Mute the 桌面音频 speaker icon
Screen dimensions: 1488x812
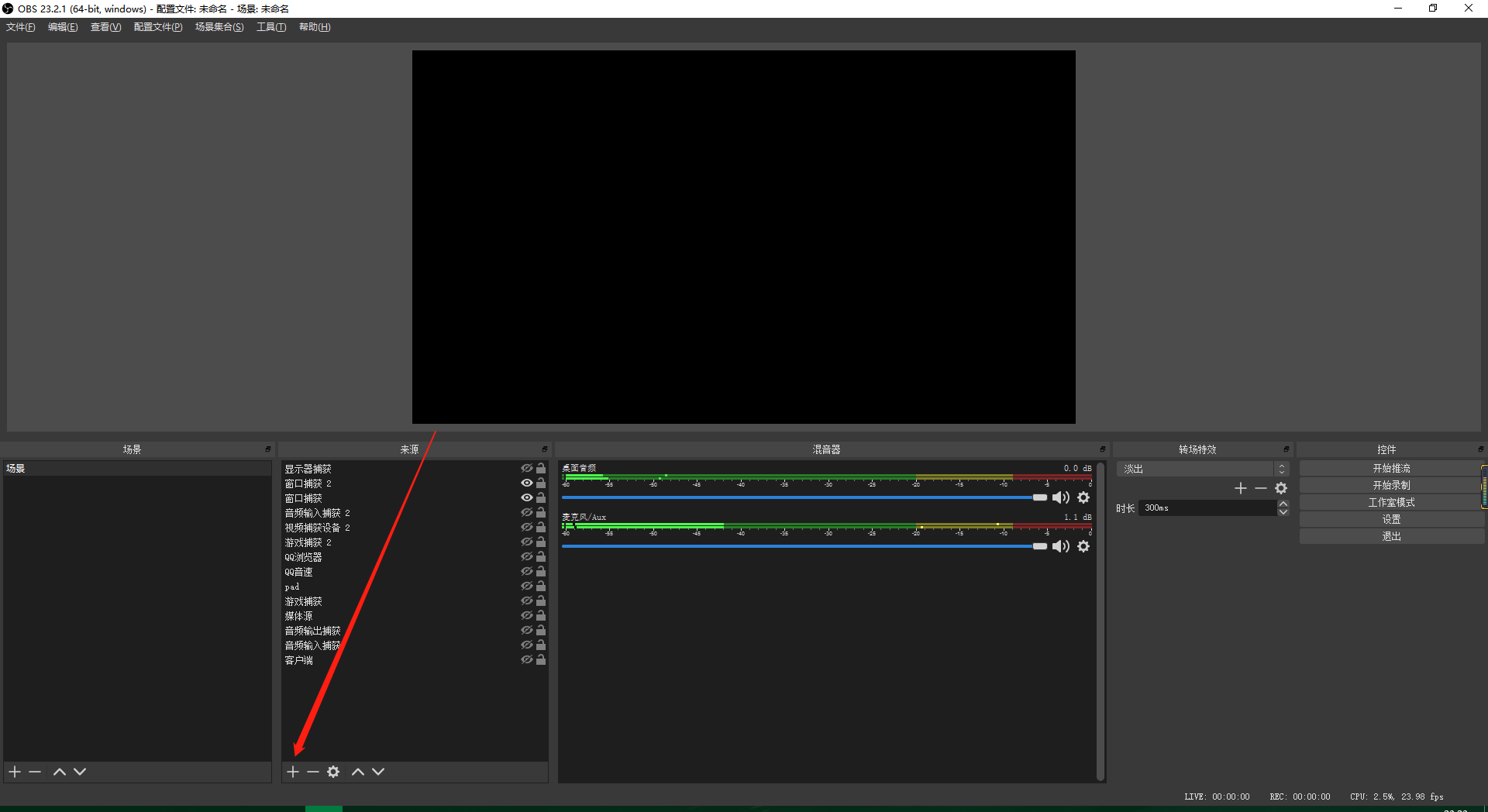tap(1060, 497)
